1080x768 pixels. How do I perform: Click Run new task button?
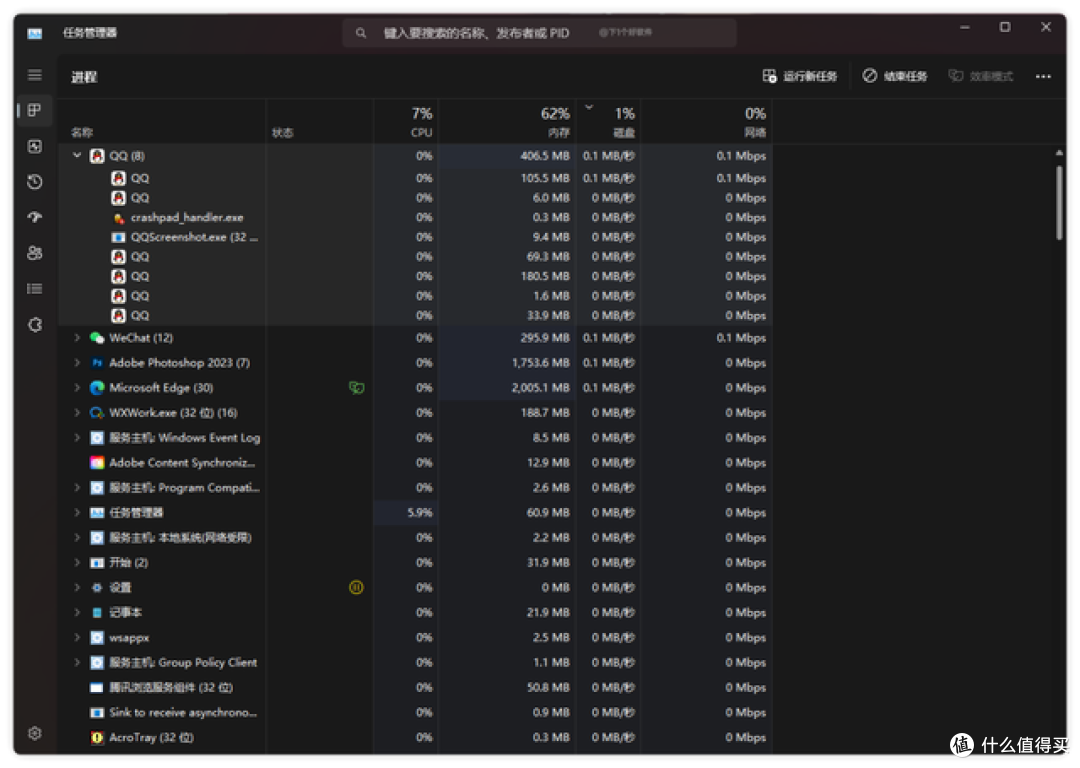pos(799,76)
